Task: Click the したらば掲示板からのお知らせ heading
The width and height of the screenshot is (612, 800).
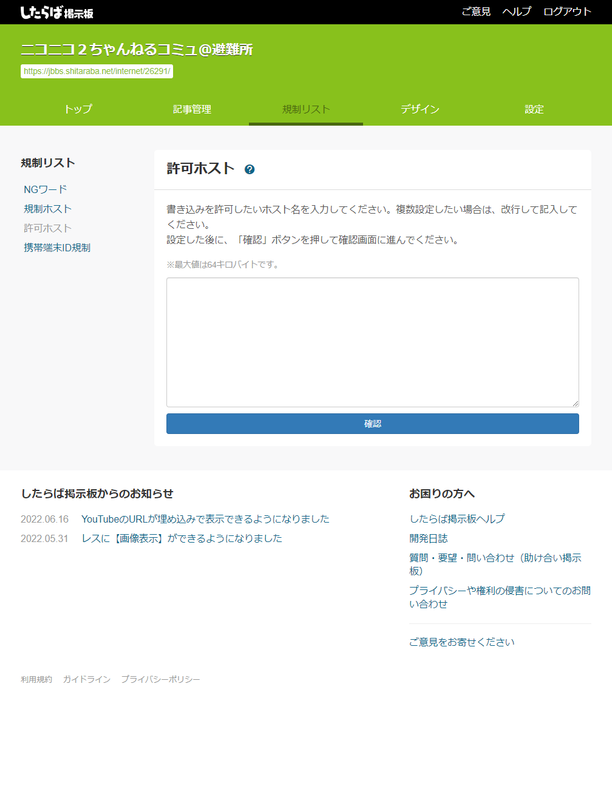Action: [97, 493]
